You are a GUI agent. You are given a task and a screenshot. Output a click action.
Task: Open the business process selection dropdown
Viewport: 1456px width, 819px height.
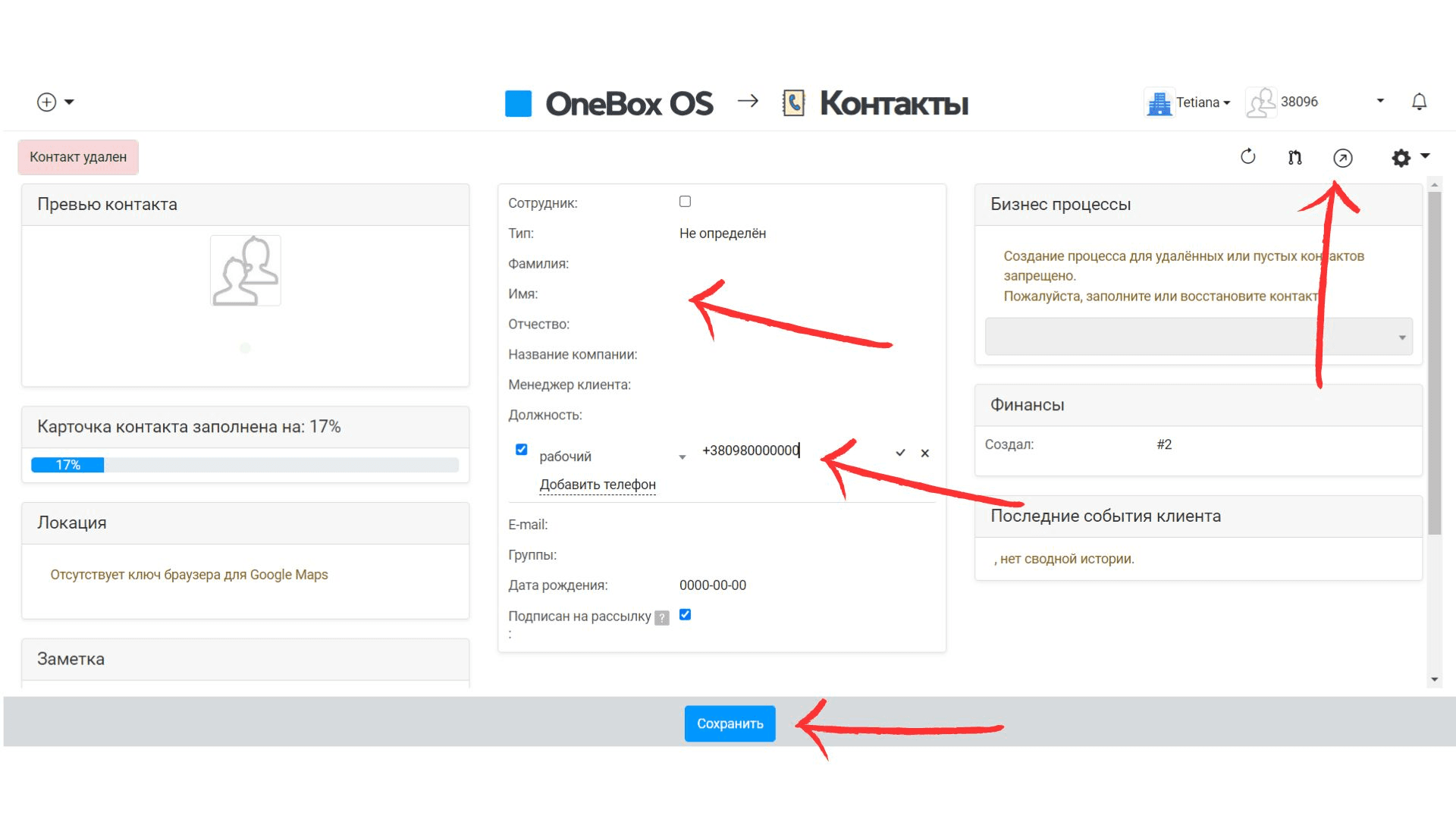click(1198, 337)
